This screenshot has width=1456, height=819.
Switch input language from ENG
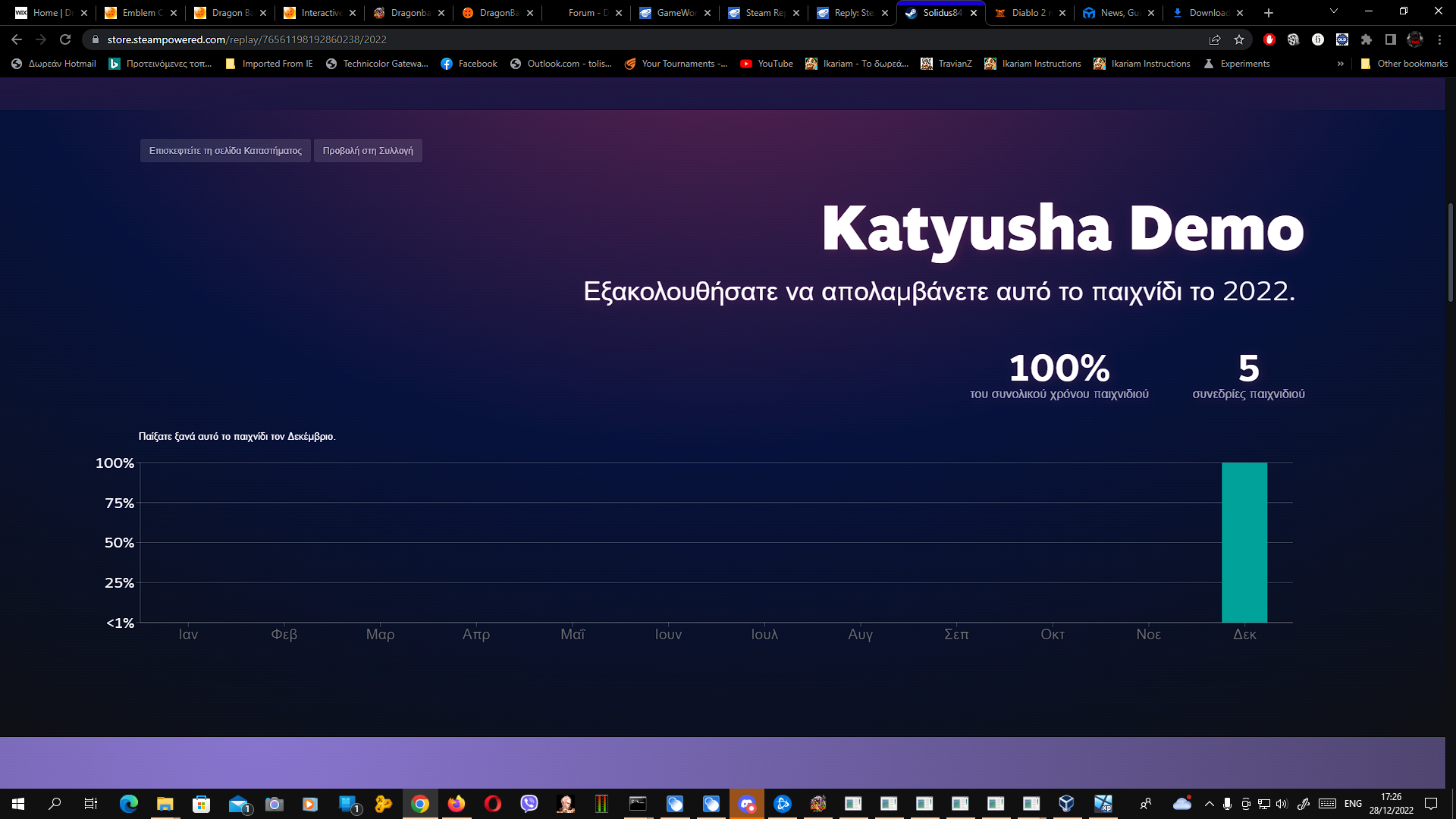tap(1353, 804)
